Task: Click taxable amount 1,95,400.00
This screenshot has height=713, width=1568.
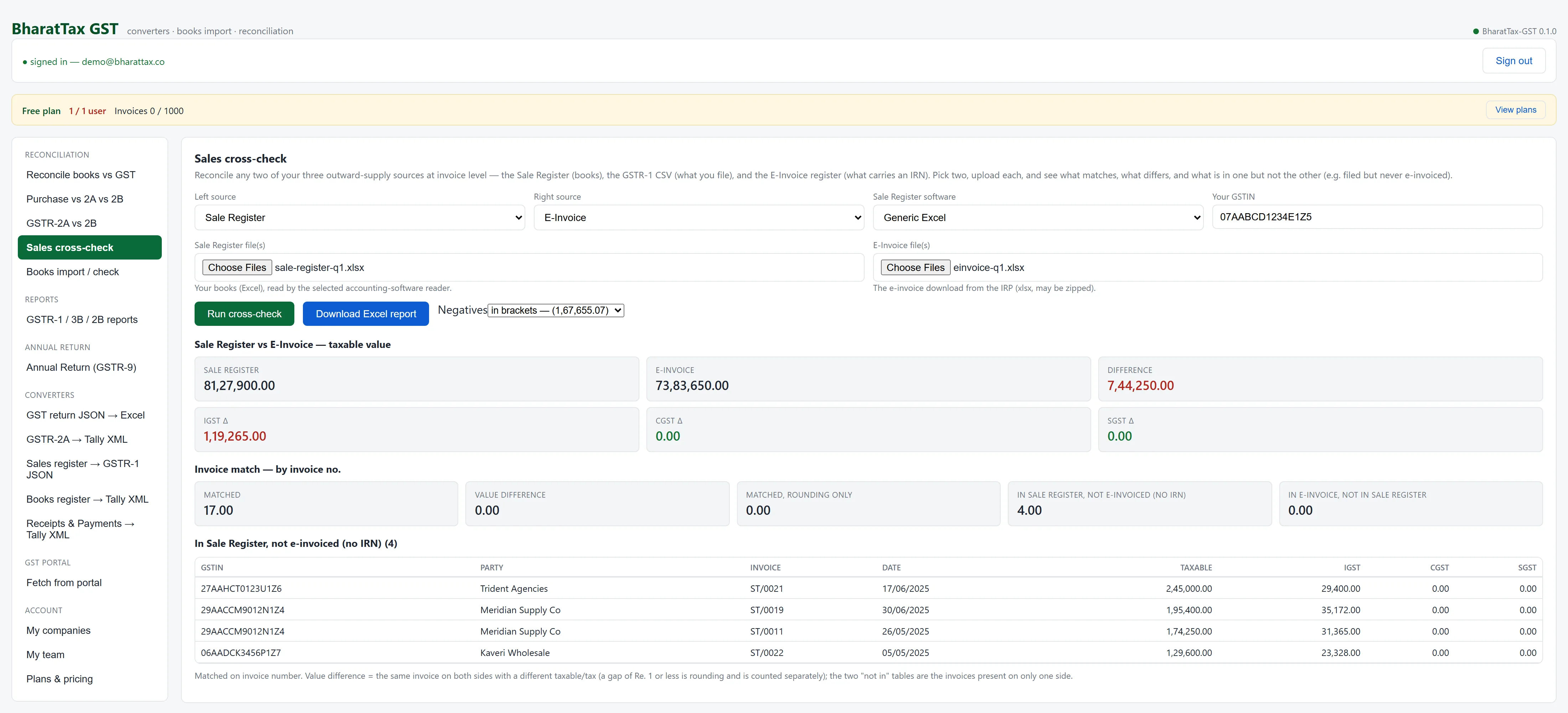Action: coord(1189,610)
